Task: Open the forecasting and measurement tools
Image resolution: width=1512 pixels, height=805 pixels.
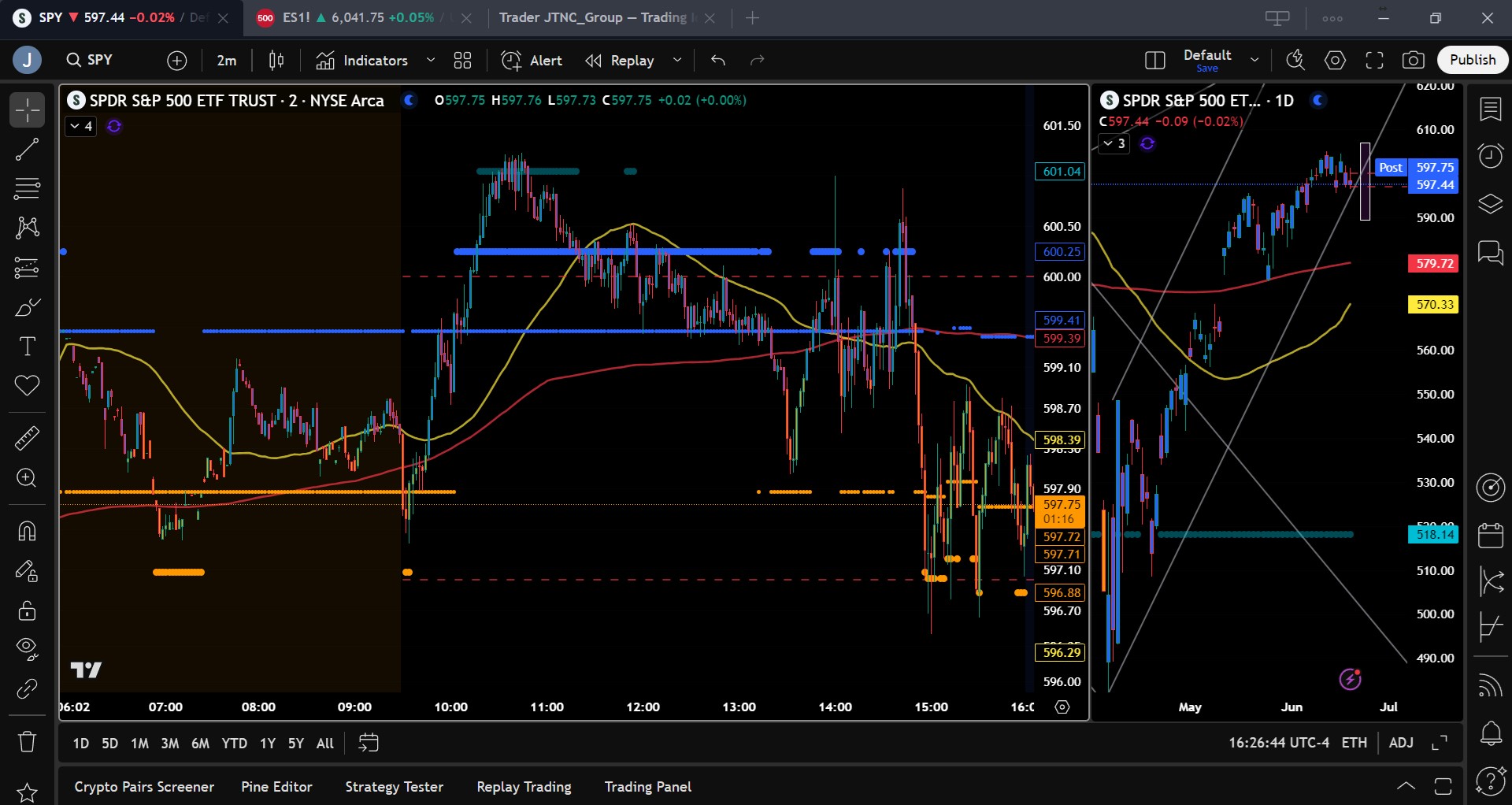Action: tap(27, 267)
